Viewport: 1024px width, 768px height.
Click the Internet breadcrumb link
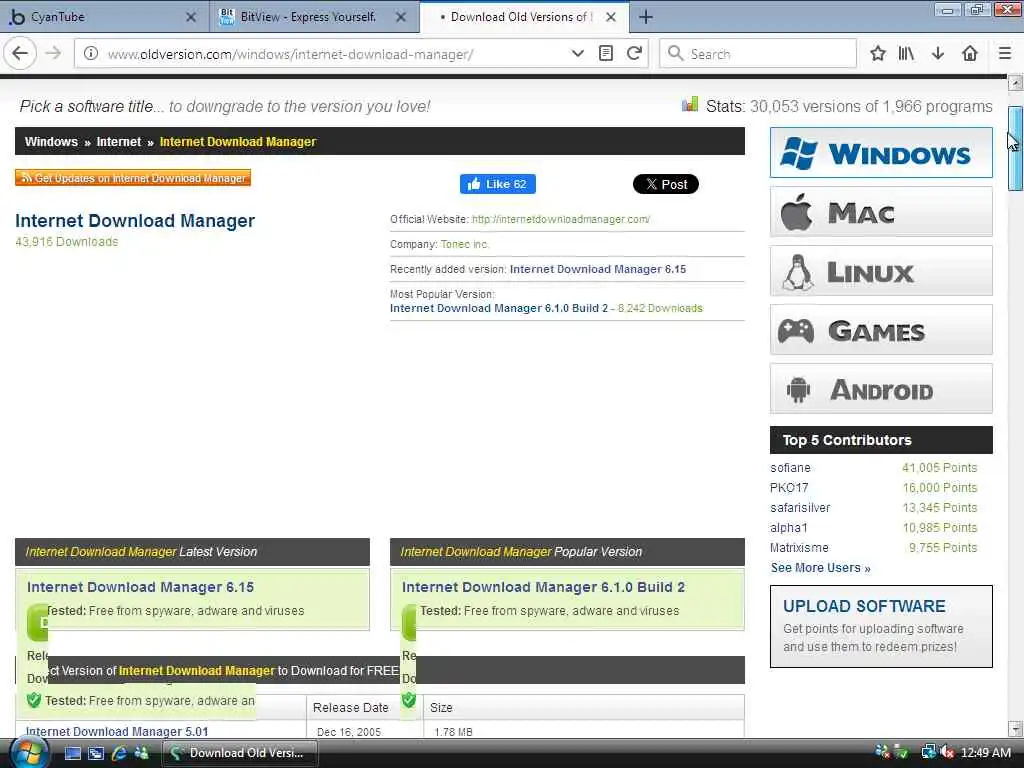[x=118, y=142]
